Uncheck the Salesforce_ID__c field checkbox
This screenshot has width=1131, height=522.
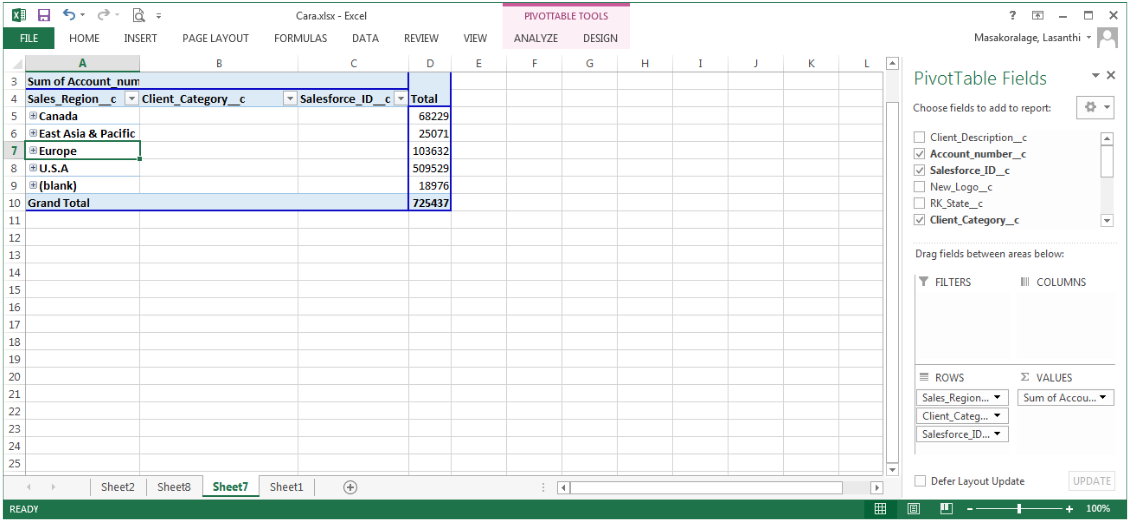click(920, 171)
